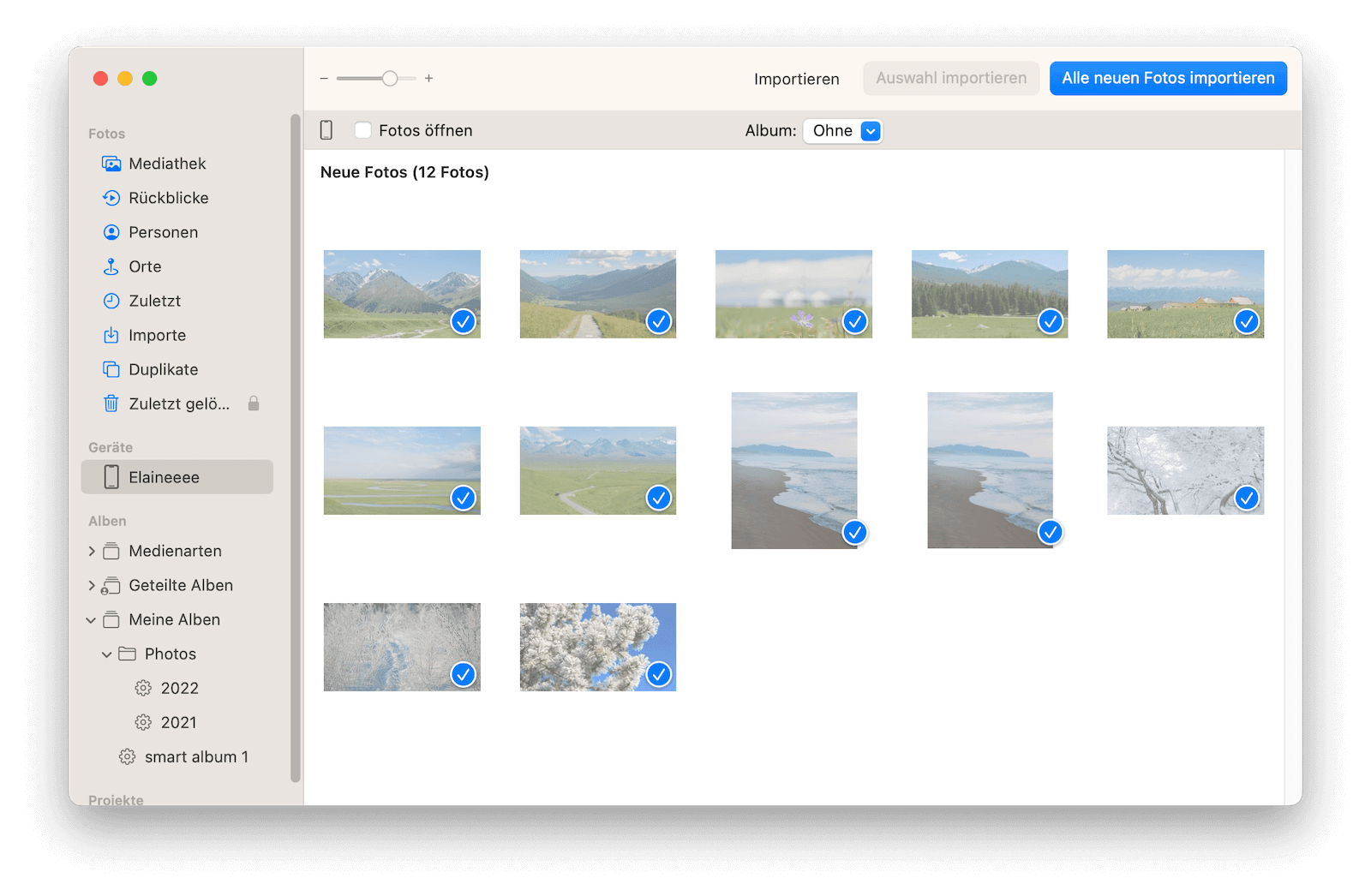Screen dimensions: 1371x896
Task: Click the thumbnail size slider knob
Action: pos(390,78)
